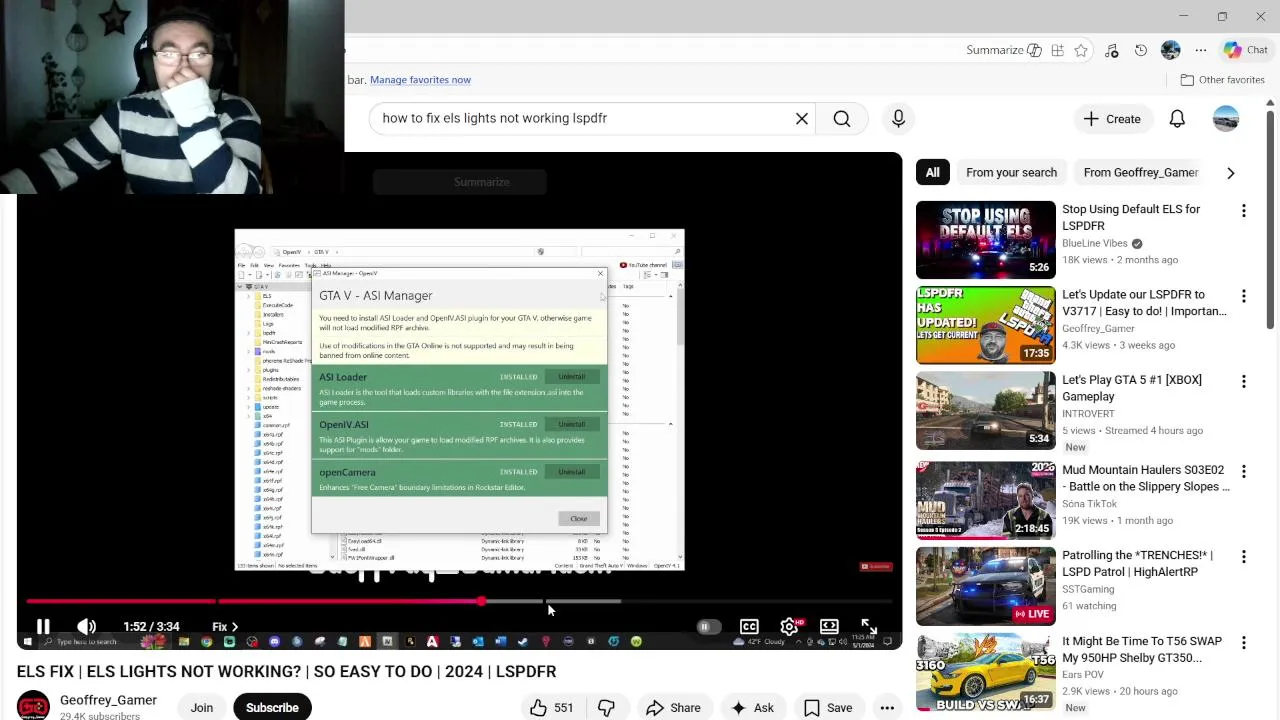The height and width of the screenshot is (720, 1280).
Task: Open 'Stop Using Default ELS' video thumbnail
Action: coord(985,240)
